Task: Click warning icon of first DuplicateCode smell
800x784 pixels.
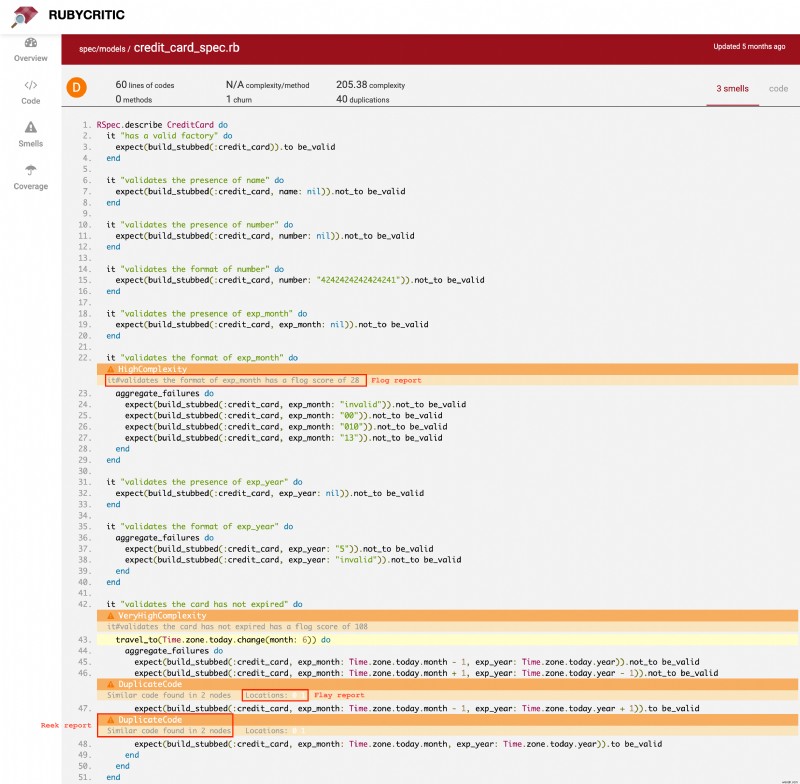Action: click(110, 684)
